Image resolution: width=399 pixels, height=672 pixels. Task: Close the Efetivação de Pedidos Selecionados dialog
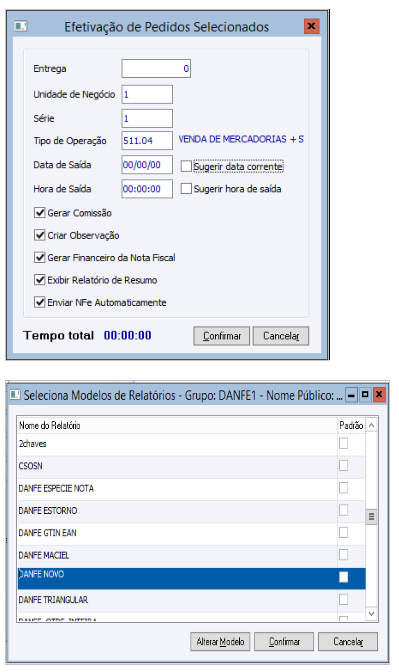(312, 26)
